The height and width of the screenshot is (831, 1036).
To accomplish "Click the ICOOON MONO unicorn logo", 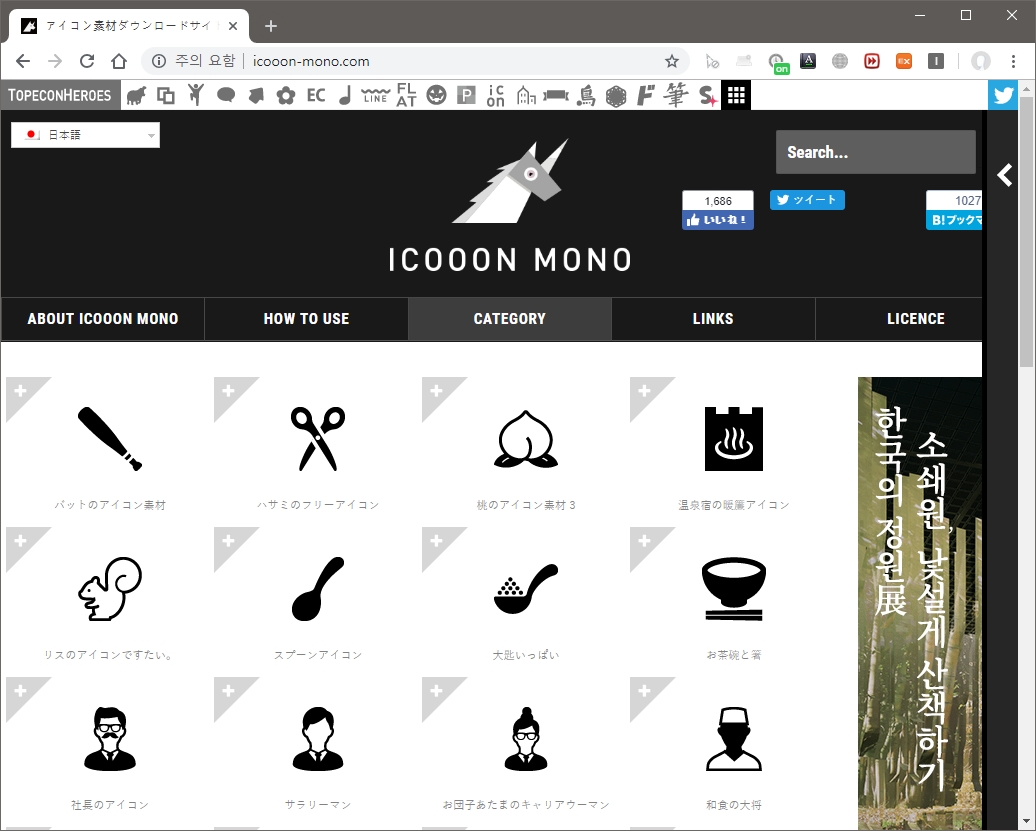I will pos(509,206).
